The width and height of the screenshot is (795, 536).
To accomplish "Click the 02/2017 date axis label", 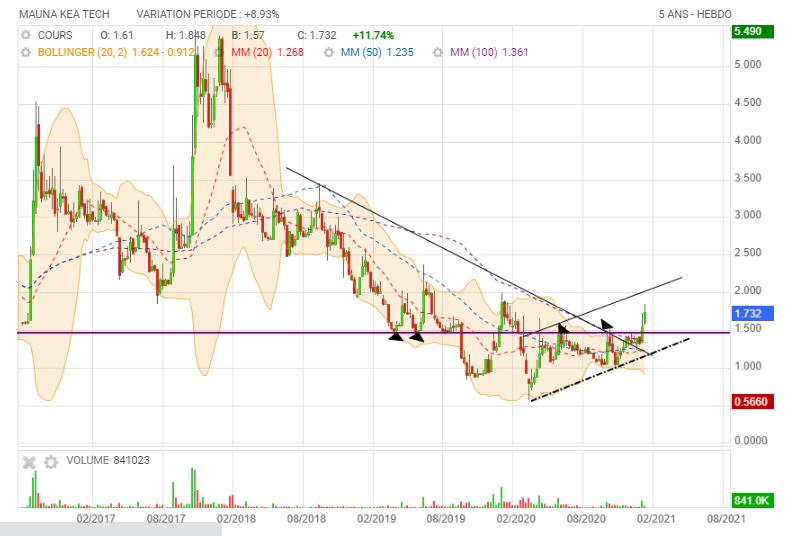I will point(96,519).
